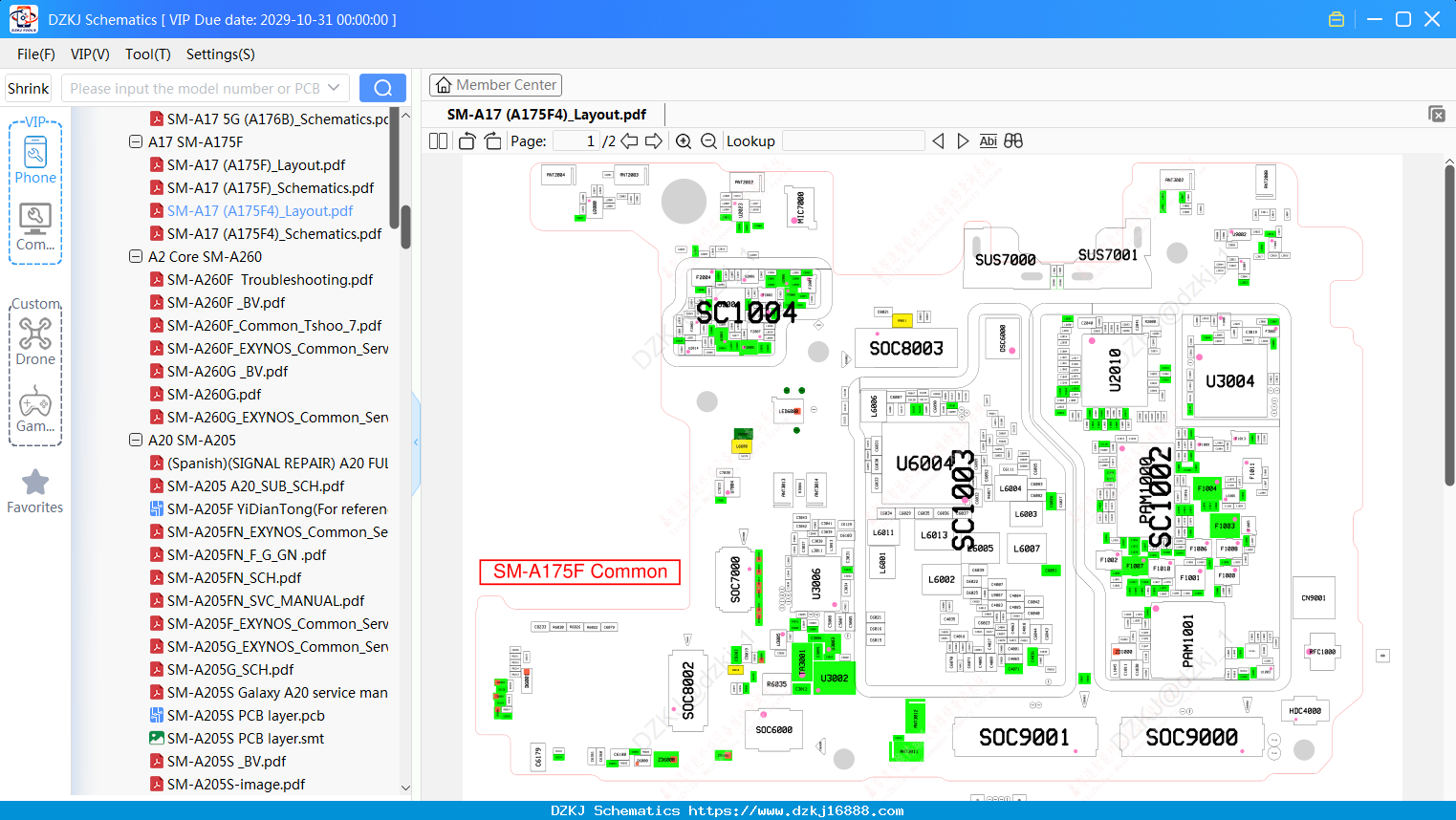Collapse the A17 SM-A175F folder
Screen dimensions: 1456x820
tap(136, 141)
